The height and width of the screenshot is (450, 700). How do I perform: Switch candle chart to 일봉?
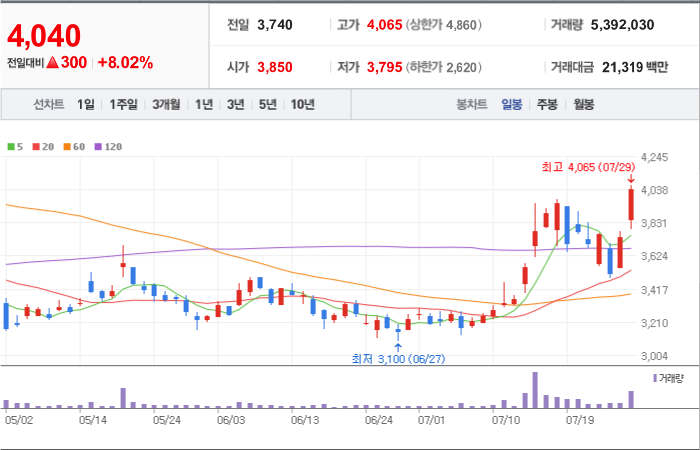[x=512, y=105]
